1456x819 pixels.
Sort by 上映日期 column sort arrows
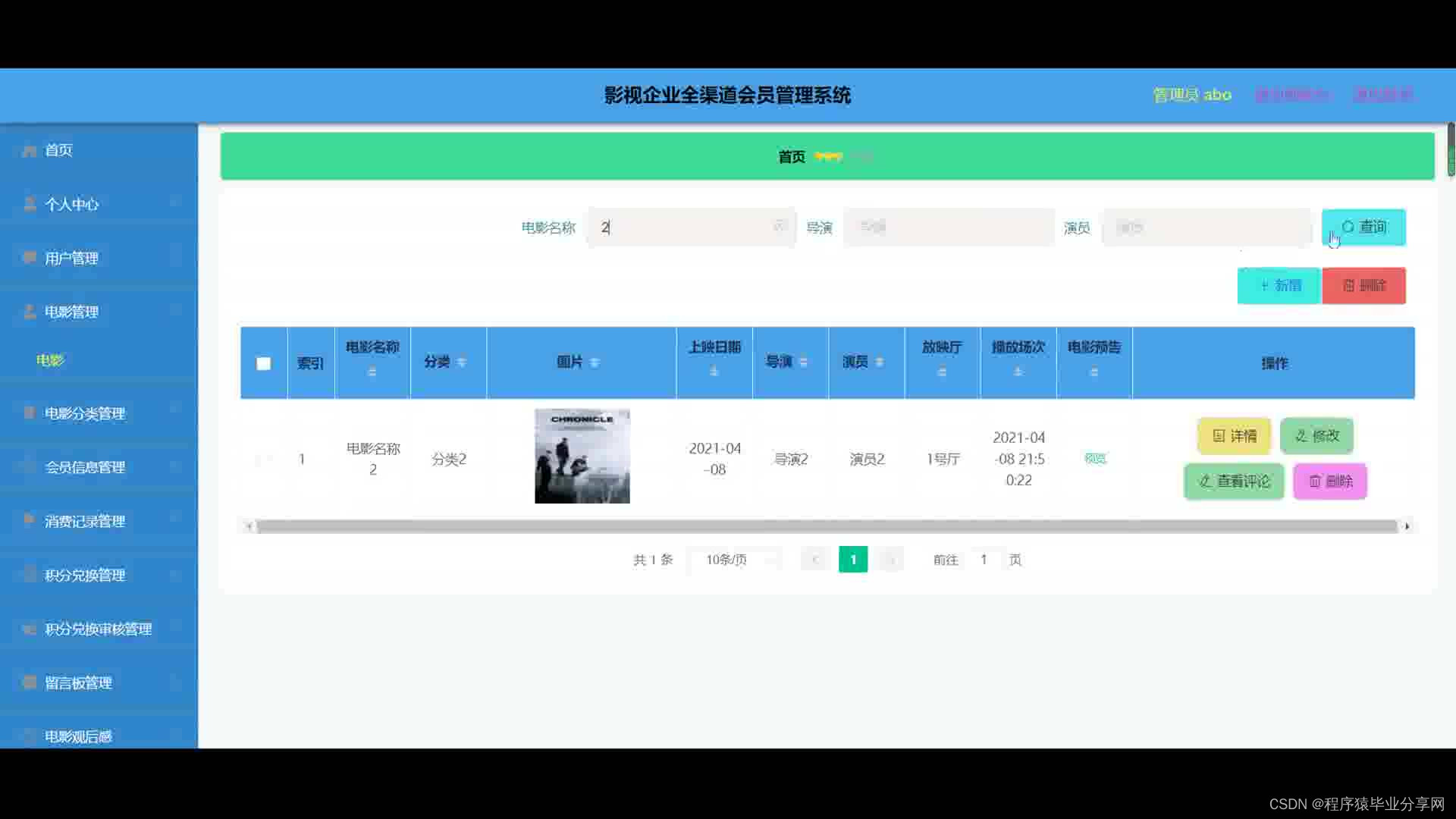pyautogui.click(x=714, y=372)
